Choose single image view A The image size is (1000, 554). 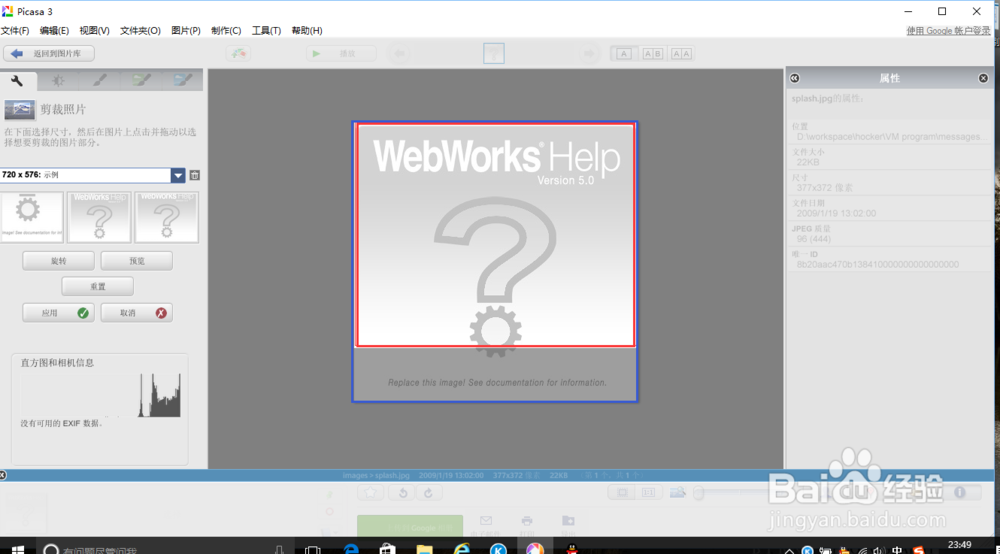coord(624,54)
